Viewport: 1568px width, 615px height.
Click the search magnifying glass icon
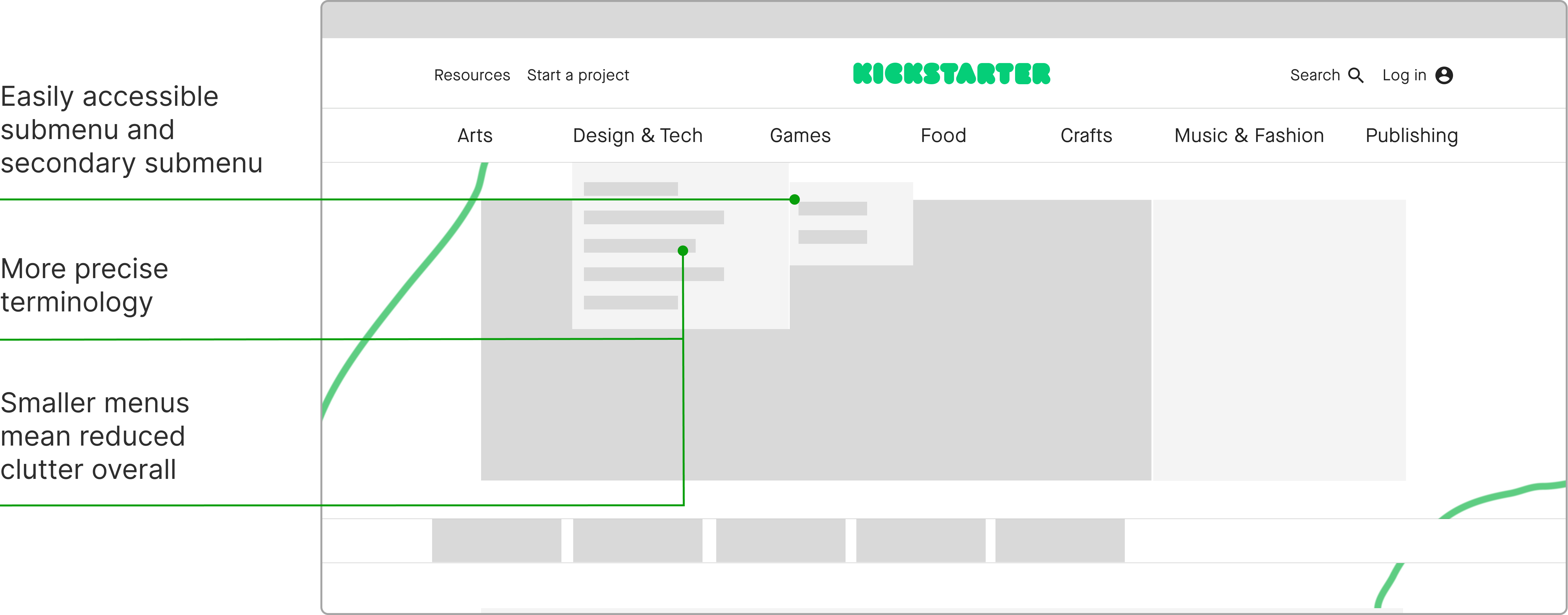1356,75
